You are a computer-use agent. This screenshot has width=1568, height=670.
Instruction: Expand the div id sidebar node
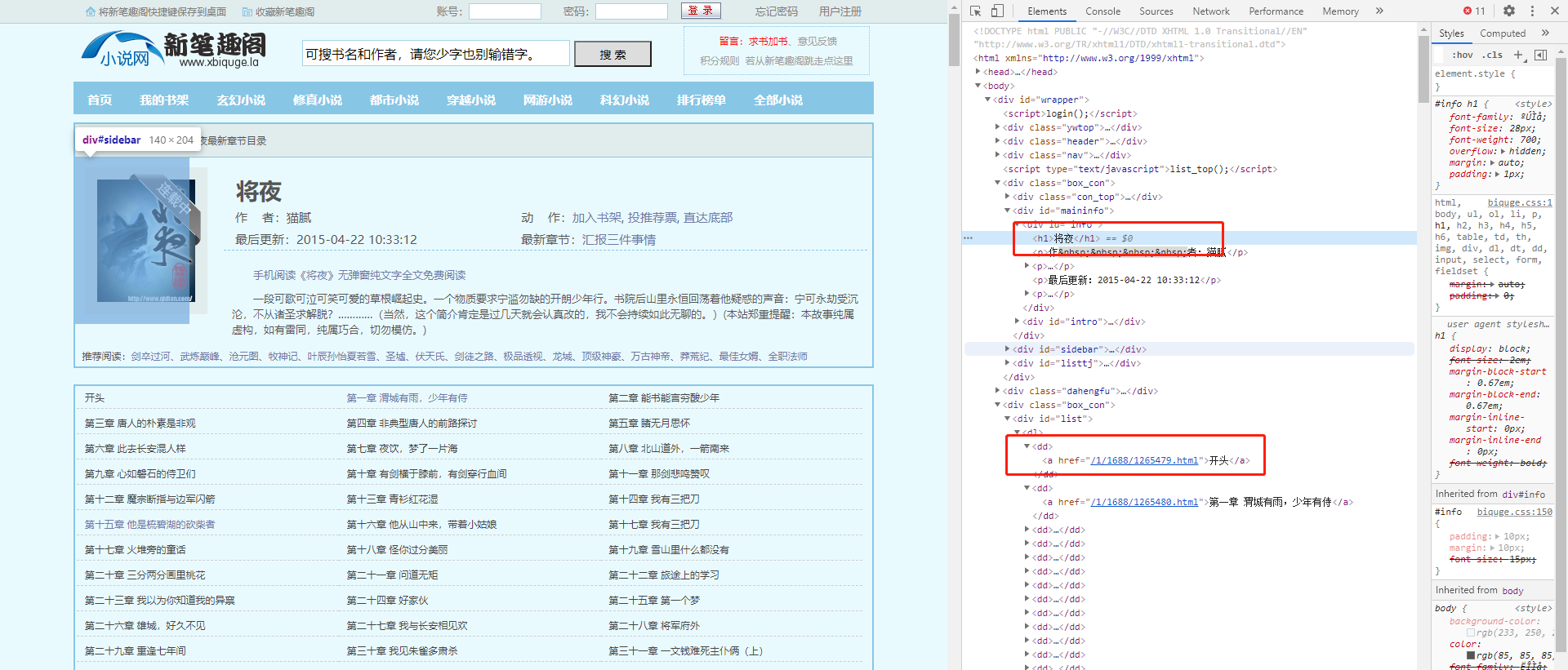pyautogui.click(x=1007, y=349)
